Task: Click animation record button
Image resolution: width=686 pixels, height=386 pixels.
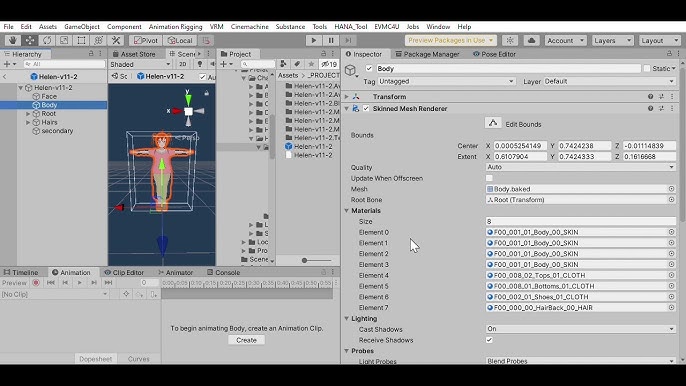Action: coord(36,283)
